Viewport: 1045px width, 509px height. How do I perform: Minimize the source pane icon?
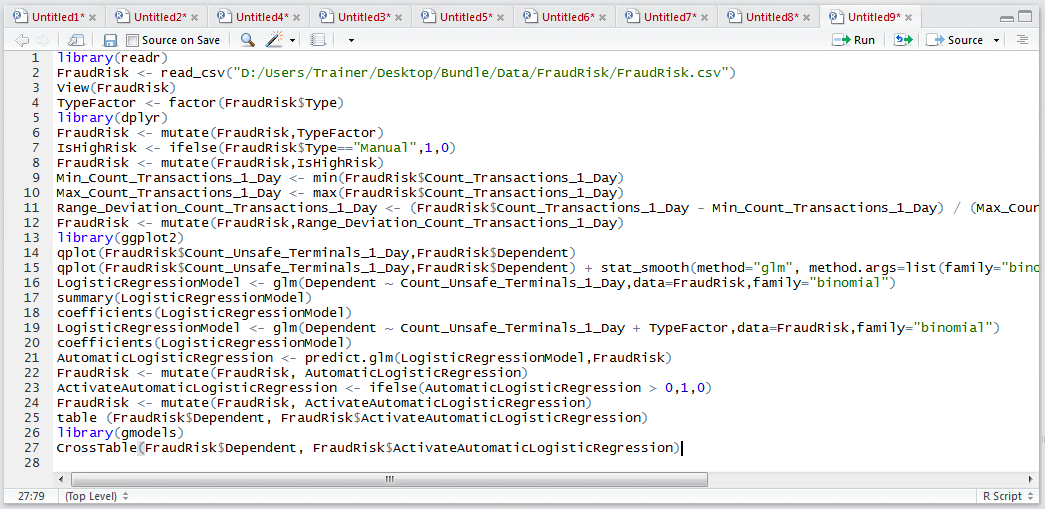1006,17
